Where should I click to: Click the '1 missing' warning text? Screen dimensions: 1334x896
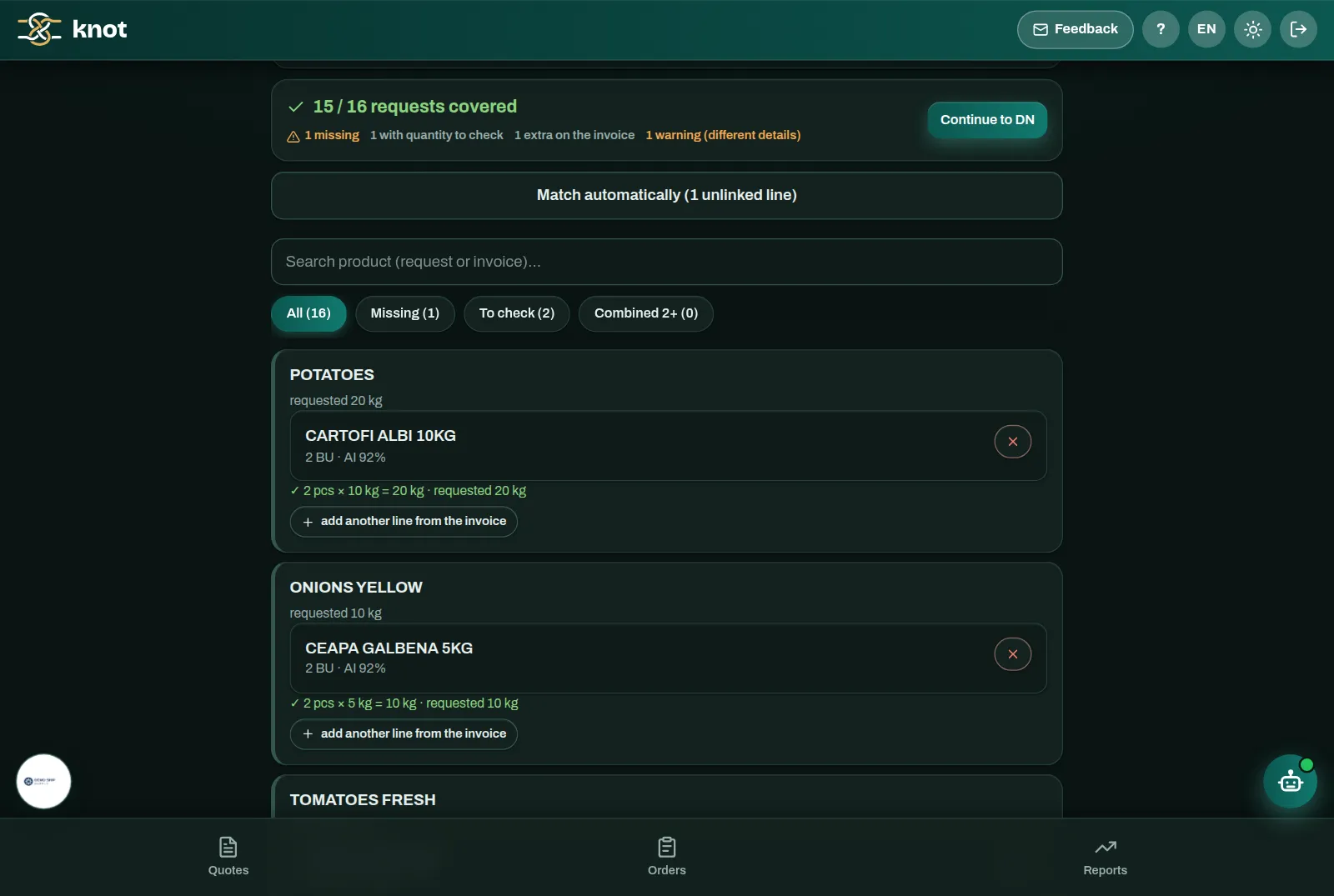pos(331,135)
